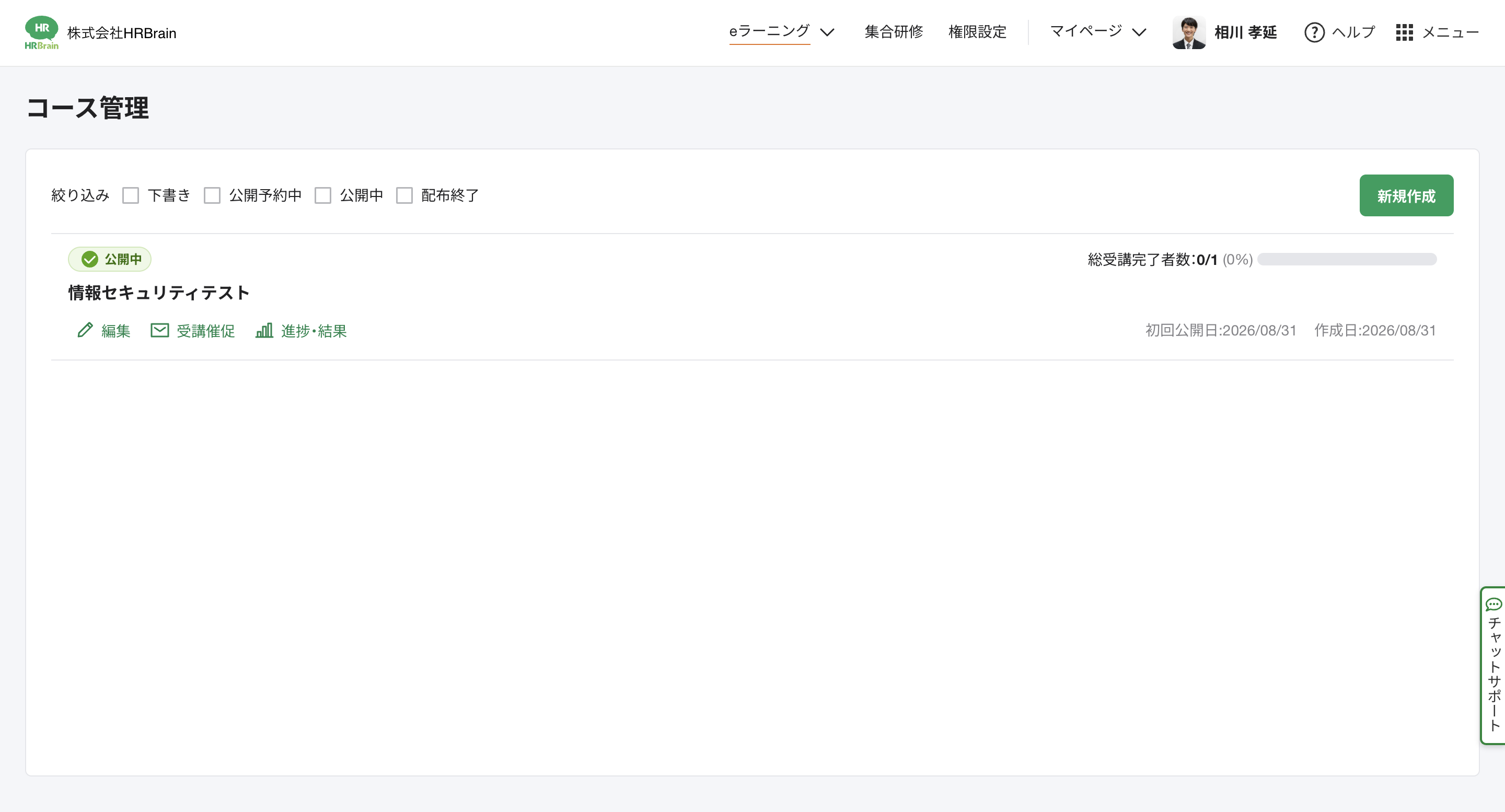Click the HRBrain logo icon
1505x812 pixels.
(41, 33)
